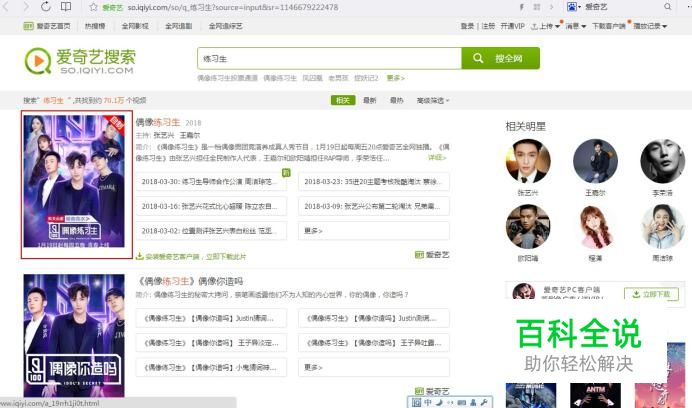The height and width of the screenshot is (408, 692).
Task: Open the 偶像你造吗 poster thumbnail
Action: coord(74,336)
